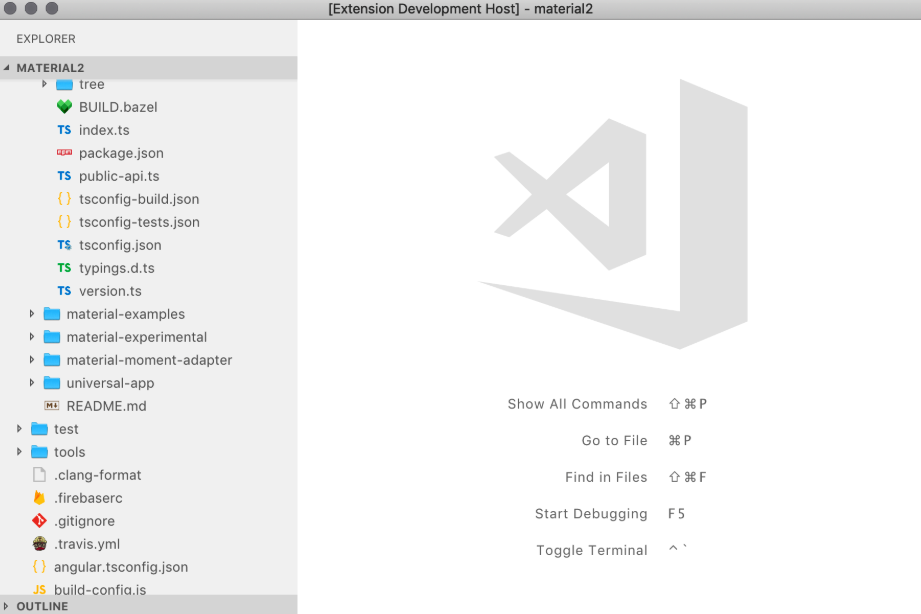Click the npm icon next to package.json
The width and height of the screenshot is (921, 614).
tap(63, 153)
